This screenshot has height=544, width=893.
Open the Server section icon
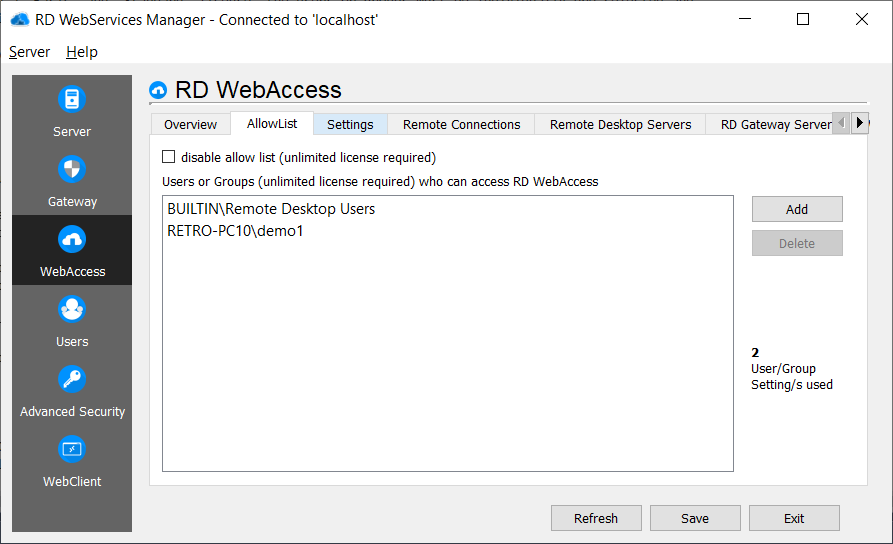point(72,100)
